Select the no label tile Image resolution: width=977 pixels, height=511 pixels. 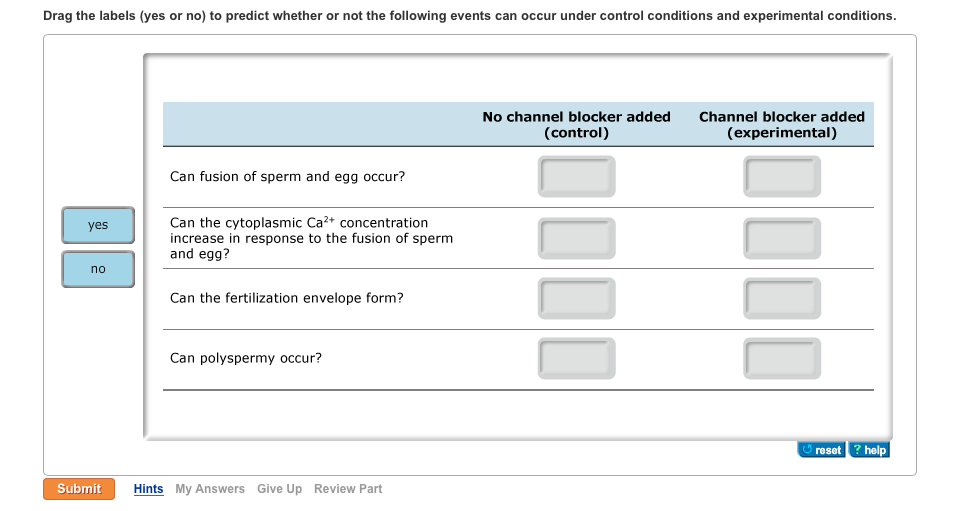[98, 269]
